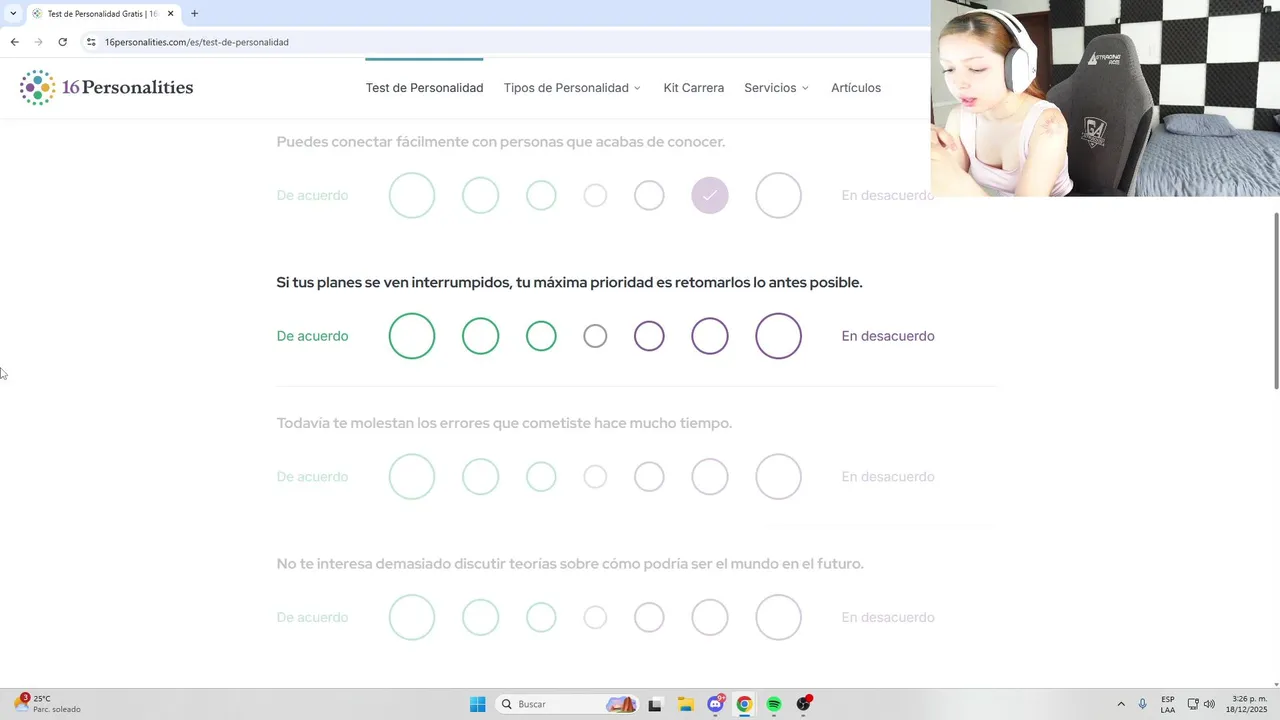Select neutral middle circle for interrupted plans question
Image resolution: width=1280 pixels, height=720 pixels.
point(595,336)
